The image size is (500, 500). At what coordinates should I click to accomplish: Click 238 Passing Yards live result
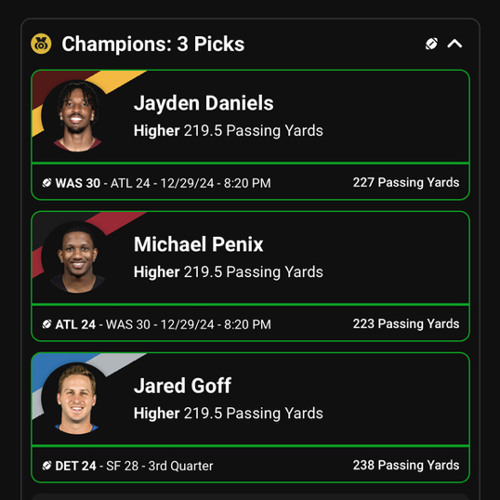(406, 465)
